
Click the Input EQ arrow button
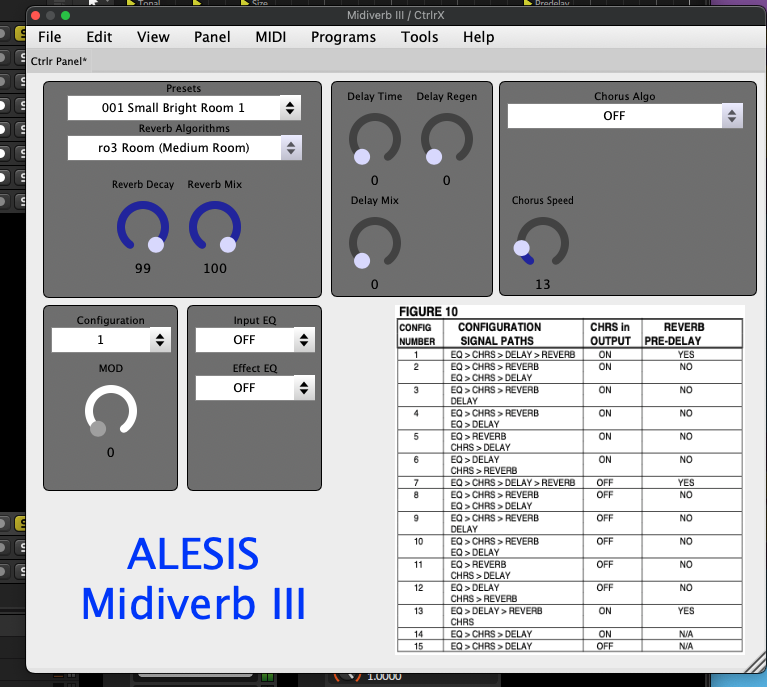click(x=304, y=340)
